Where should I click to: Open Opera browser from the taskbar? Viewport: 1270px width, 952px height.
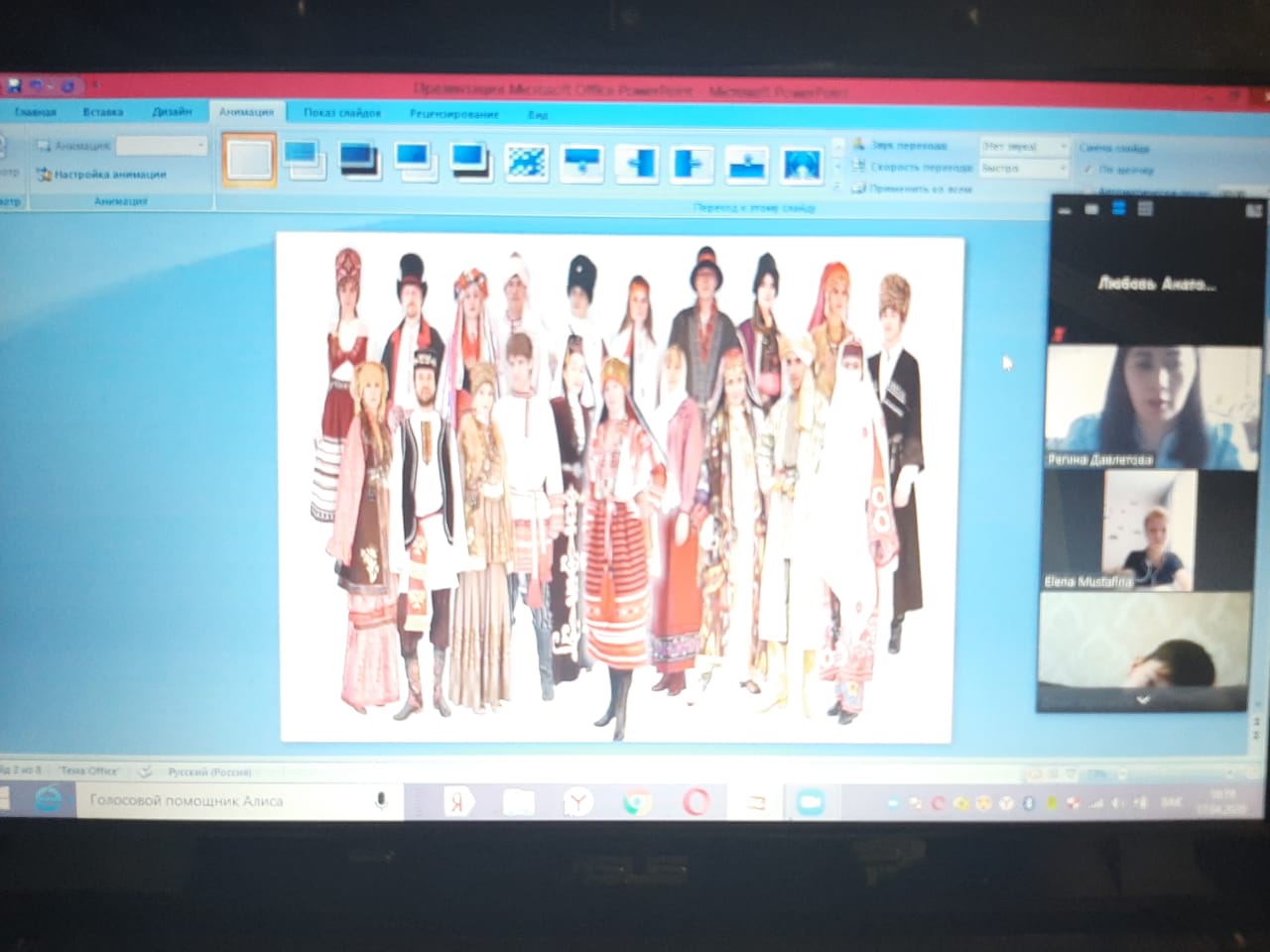696,802
